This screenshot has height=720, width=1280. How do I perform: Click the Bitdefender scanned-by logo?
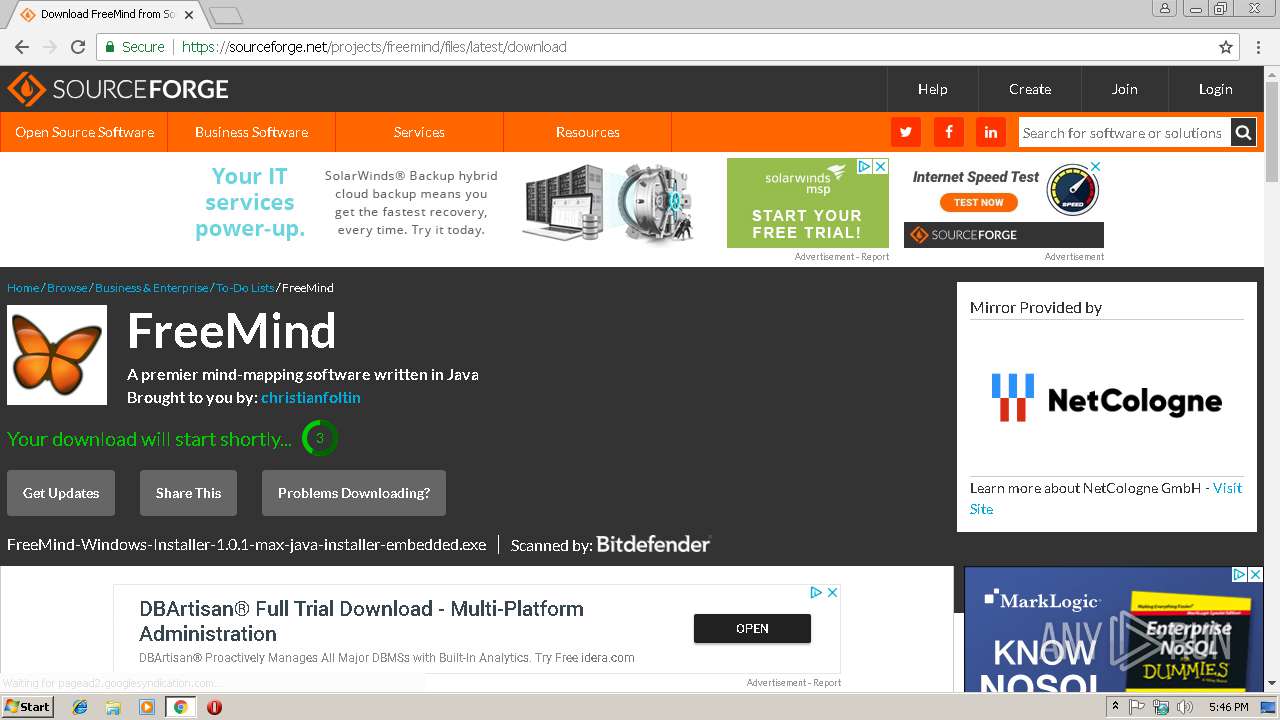pos(653,544)
